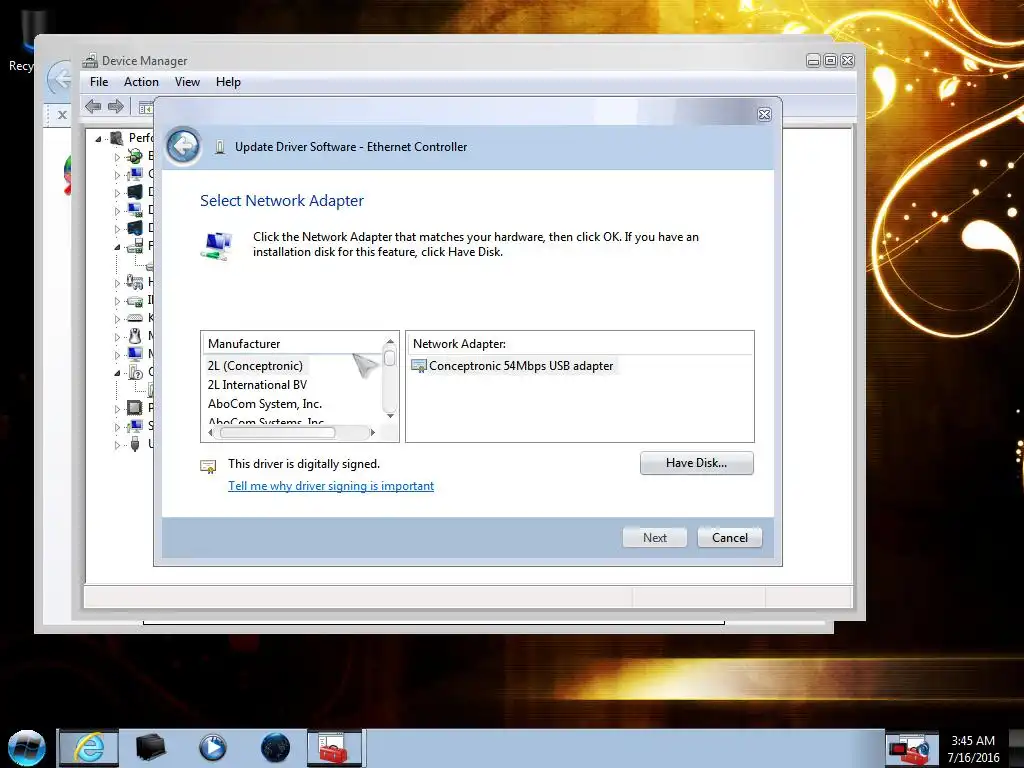Launch the media player taskbar icon
Screen dimensions: 1024x768
(x=212, y=747)
